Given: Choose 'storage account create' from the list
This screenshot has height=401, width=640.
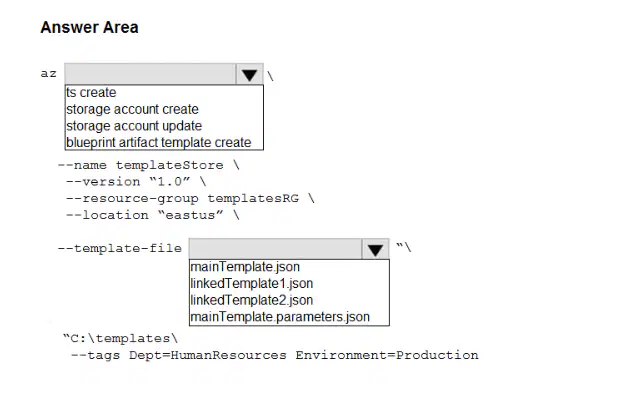Looking at the screenshot, I should [x=132, y=109].
